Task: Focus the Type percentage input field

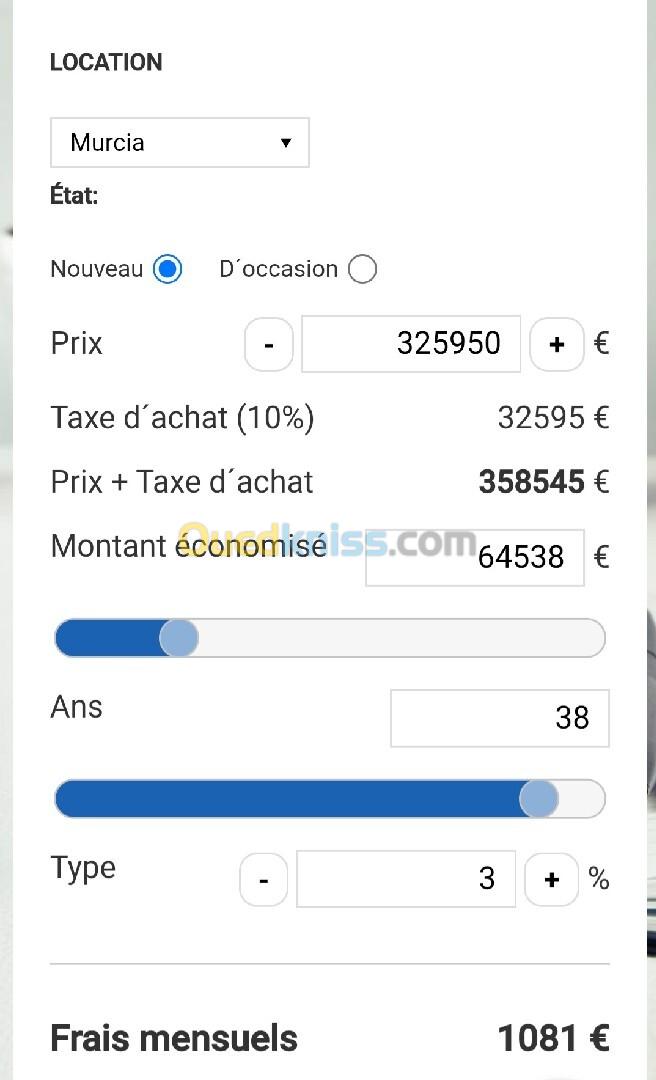Action: coord(406,879)
